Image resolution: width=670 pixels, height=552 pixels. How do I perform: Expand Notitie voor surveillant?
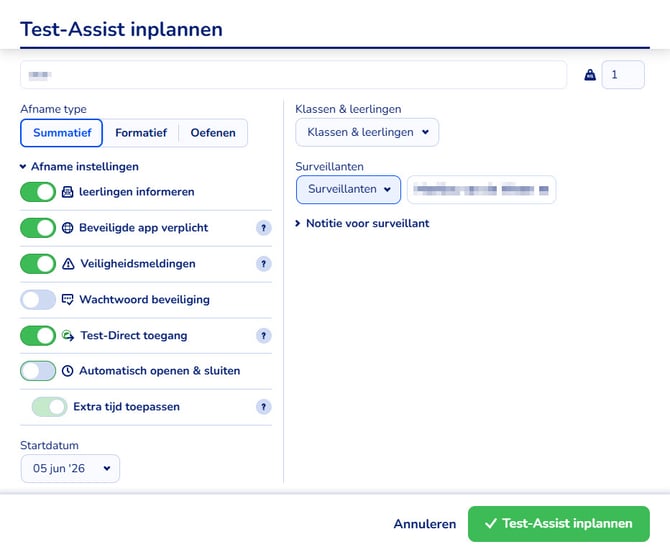coord(362,223)
